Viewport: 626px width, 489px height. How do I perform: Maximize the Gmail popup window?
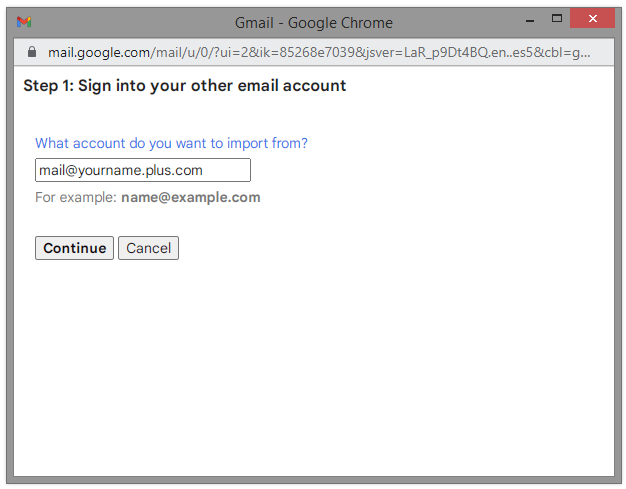click(x=557, y=19)
